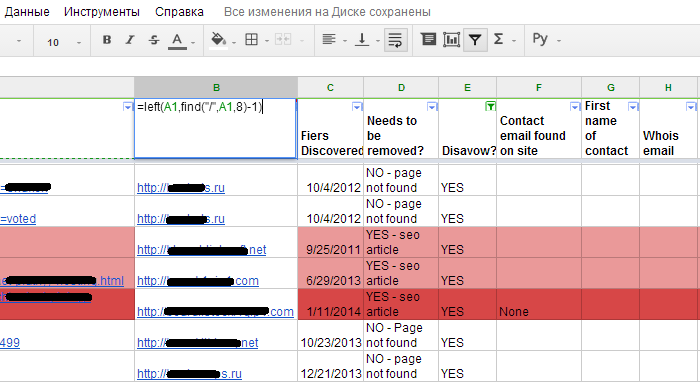Screen dimensions: 700x382
Task: Open the Needs to be removed filter
Action: click(x=432, y=107)
